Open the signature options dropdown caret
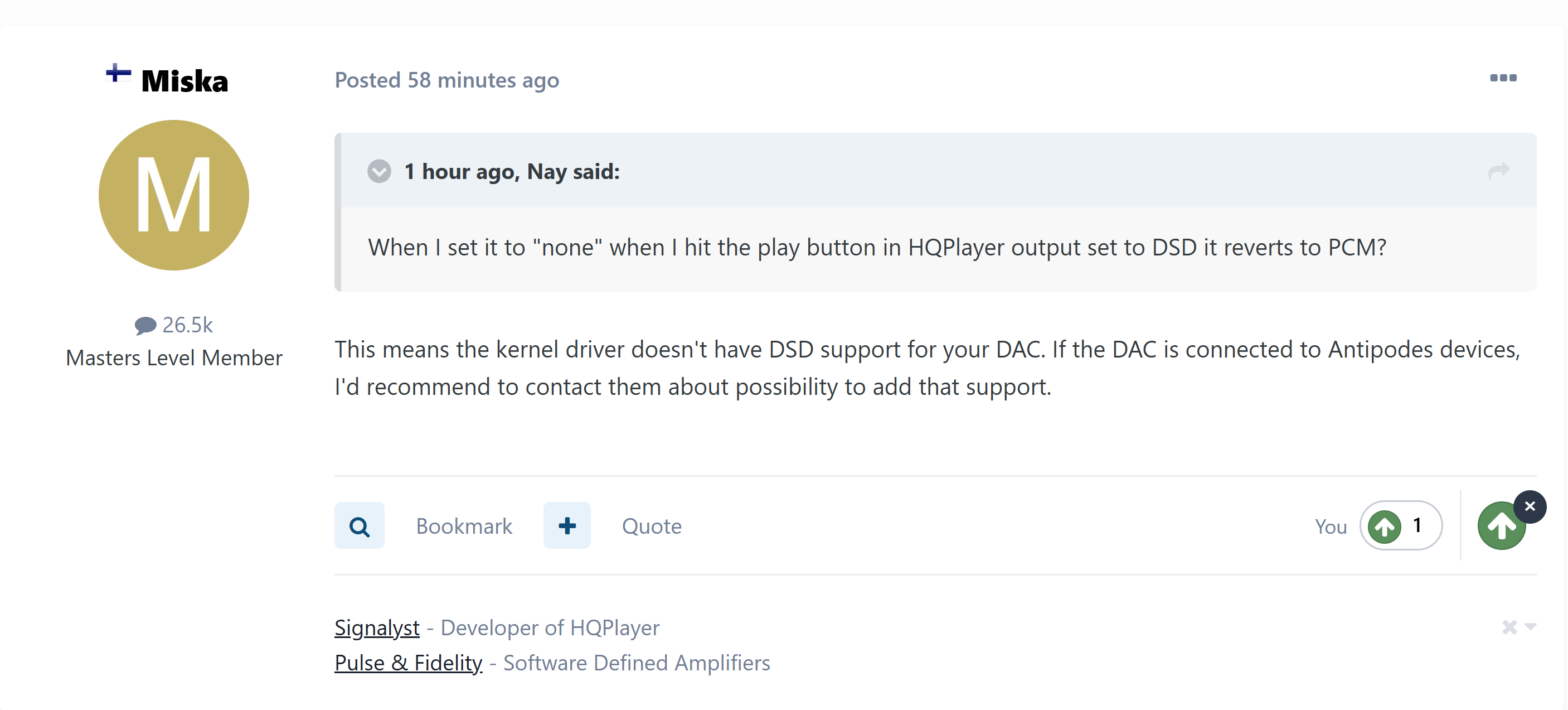1568x710 pixels. point(1530,626)
